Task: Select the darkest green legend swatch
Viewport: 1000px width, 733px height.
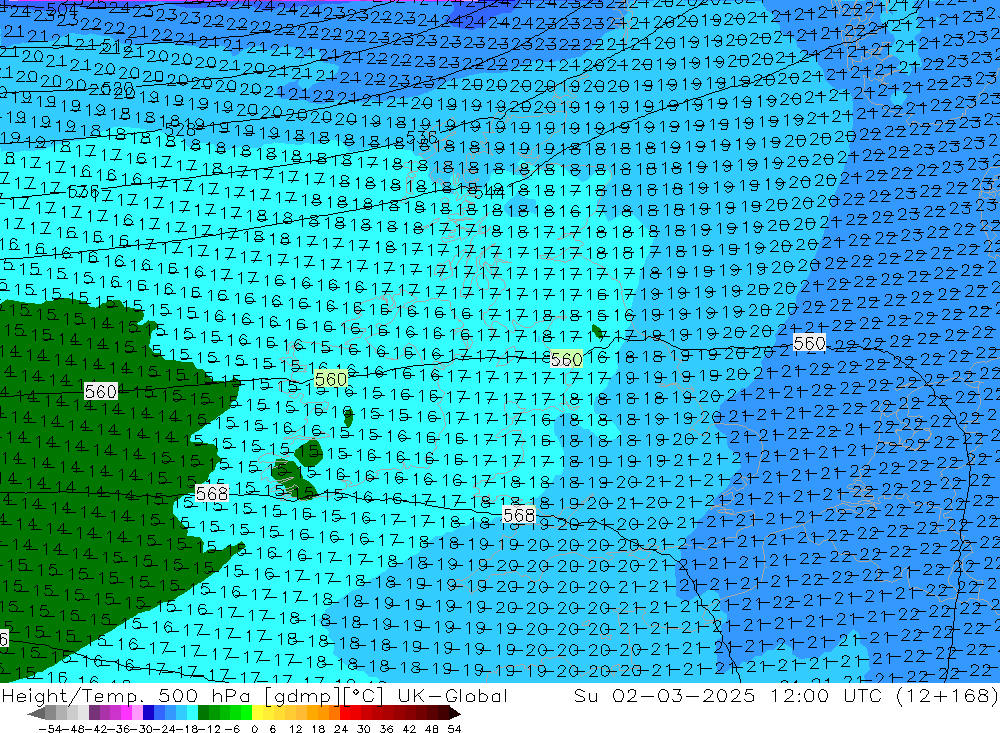Action: 202,713
